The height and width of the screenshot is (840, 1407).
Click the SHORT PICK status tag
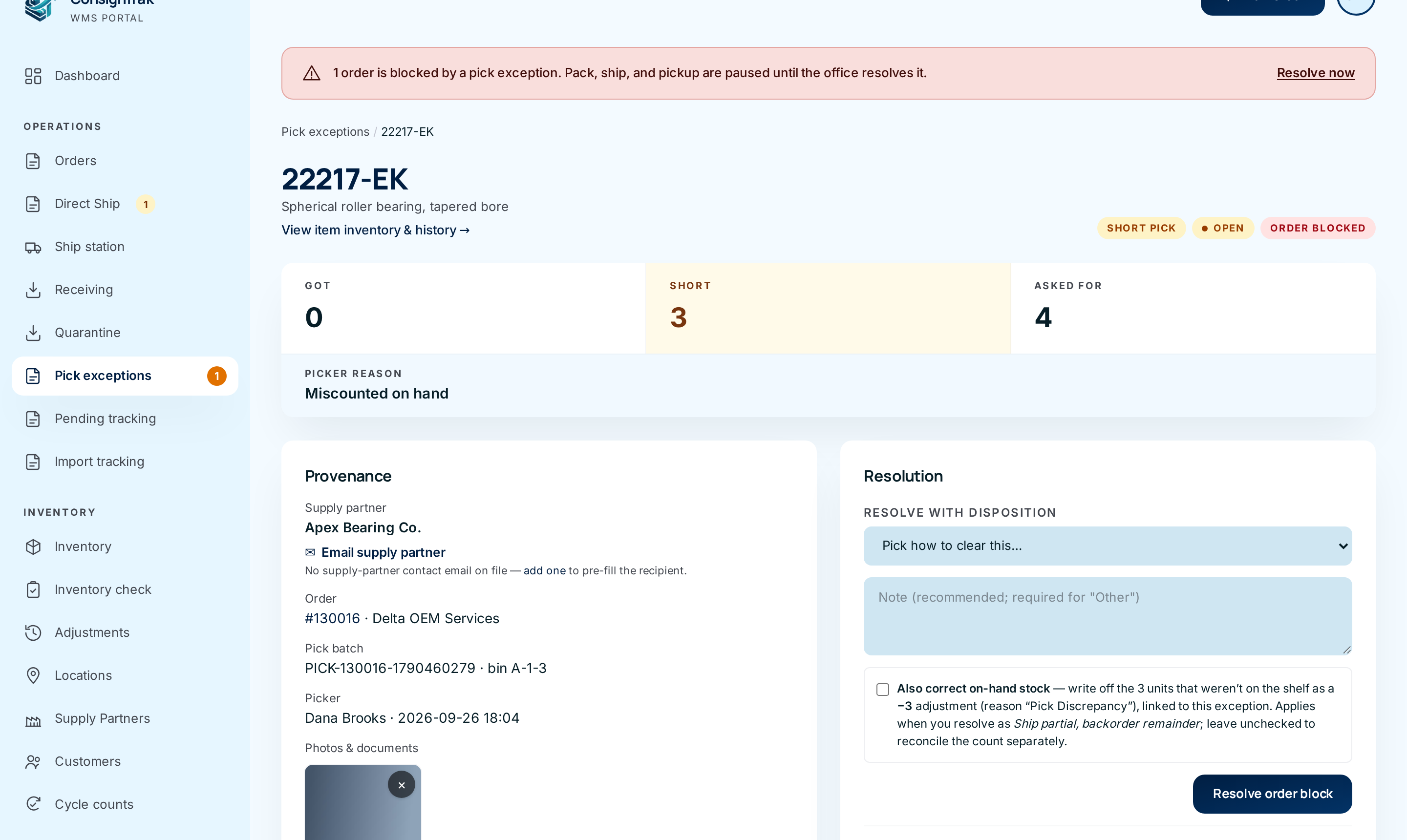1141,228
